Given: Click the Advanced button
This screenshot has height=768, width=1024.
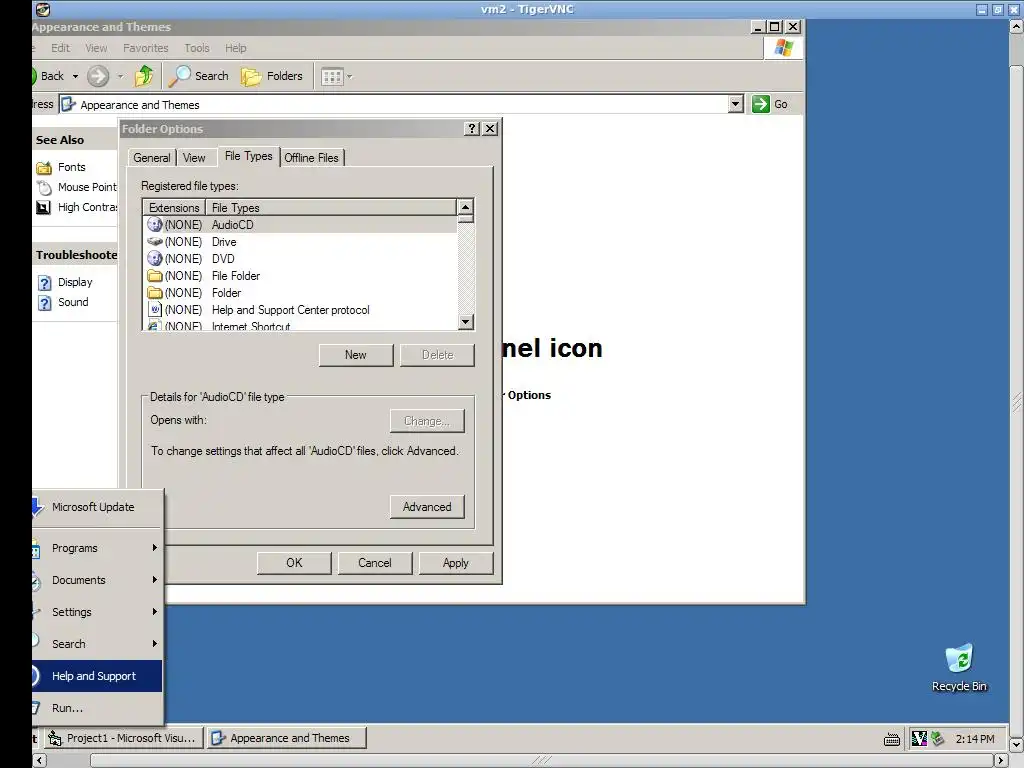Looking at the screenshot, I should tap(427, 507).
